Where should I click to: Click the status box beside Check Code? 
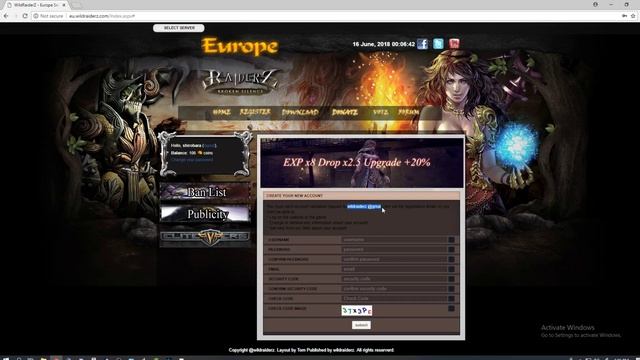(x=451, y=298)
